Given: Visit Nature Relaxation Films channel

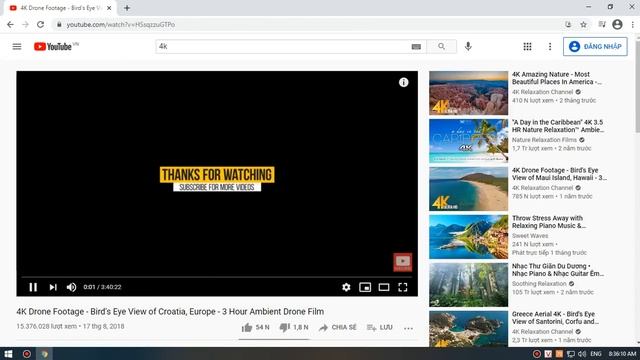Looking at the screenshot, I should [544, 140].
